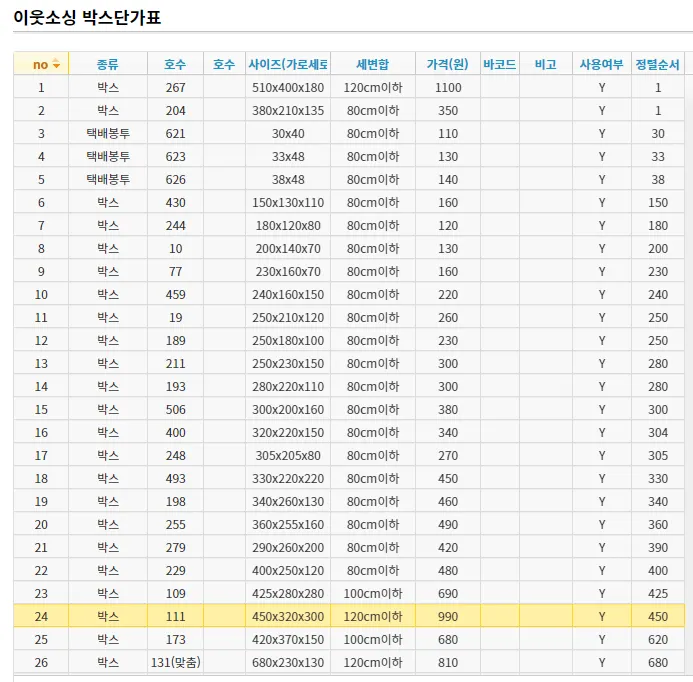The height and width of the screenshot is (682, 693).
Task: Click 호수 value 211
Action: [175, 363]
